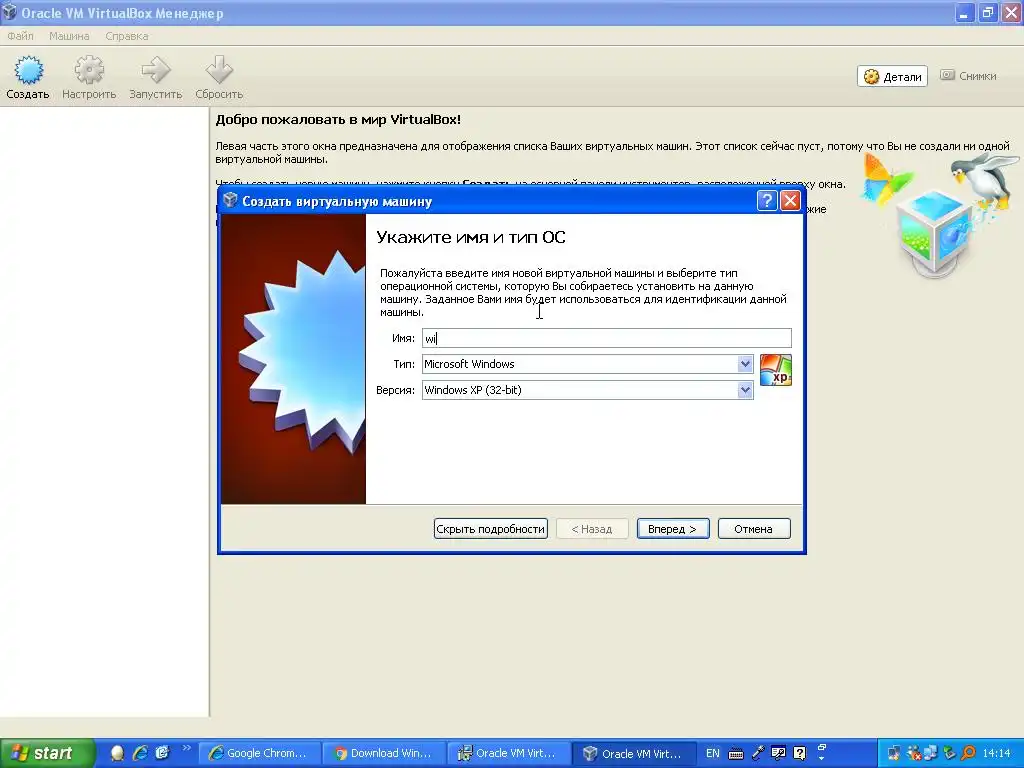
Task: Switch to the active Oracle VM Virt... taskbar item
Action: click(634, 753)
